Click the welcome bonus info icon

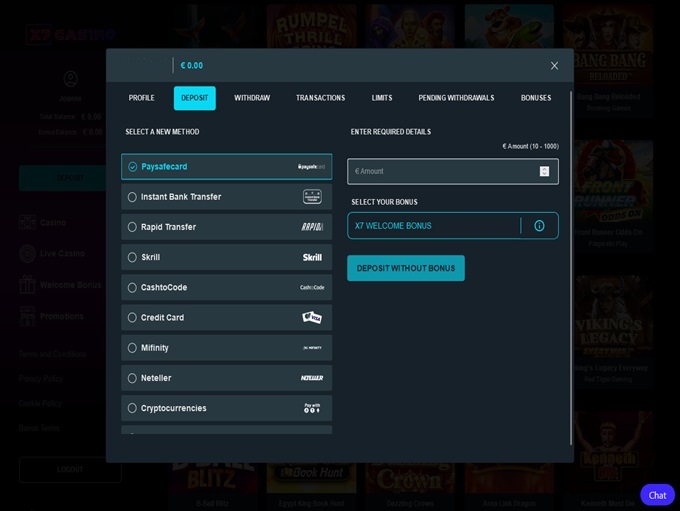[x=539, y=226]
